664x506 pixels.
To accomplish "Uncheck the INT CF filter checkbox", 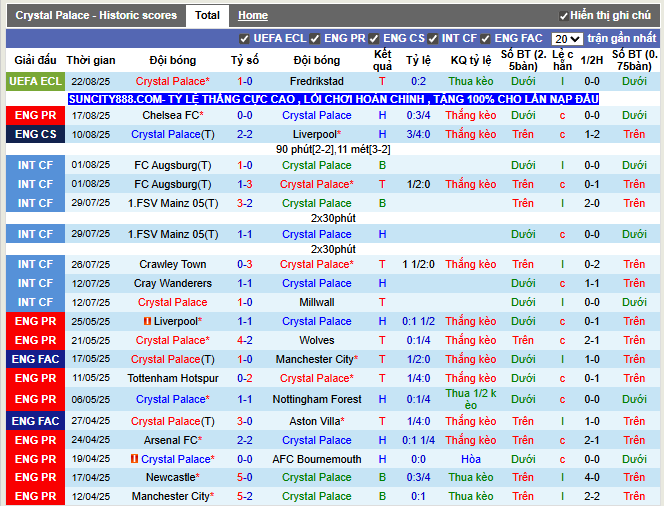I will [432, 39].
